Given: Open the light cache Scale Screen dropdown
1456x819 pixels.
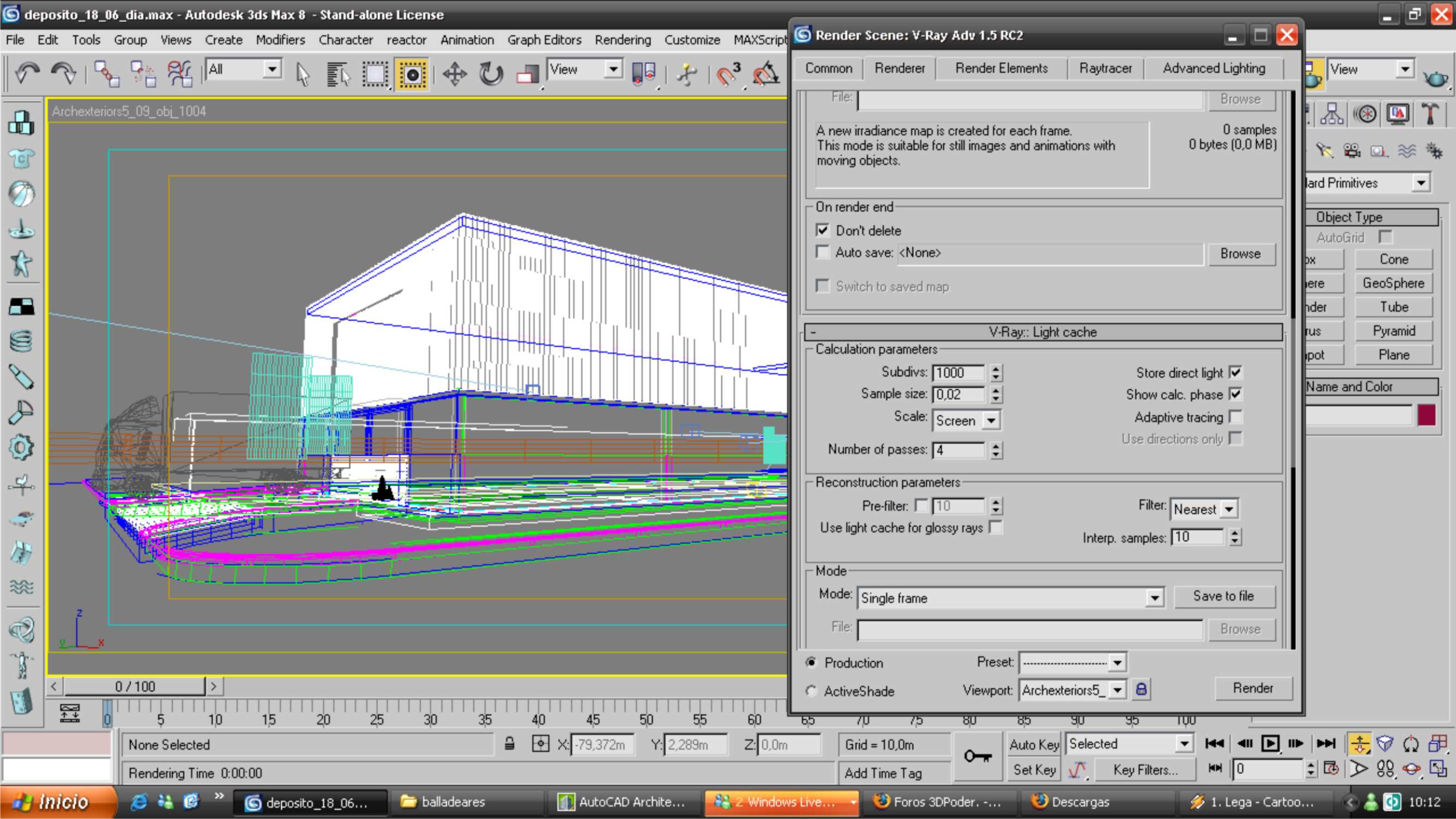Looking at the screenshot, I should pyautogui.click(x=990, y=420).
